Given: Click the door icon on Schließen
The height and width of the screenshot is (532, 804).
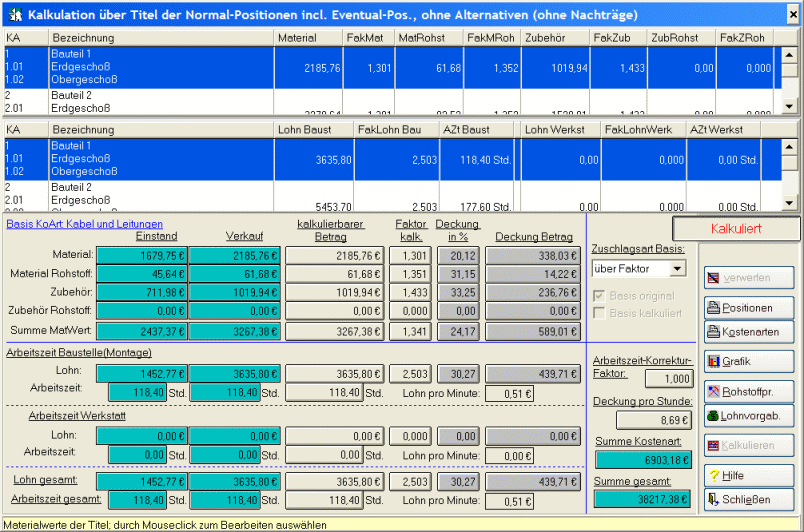Looking at the screenshot, I should 713,499.
